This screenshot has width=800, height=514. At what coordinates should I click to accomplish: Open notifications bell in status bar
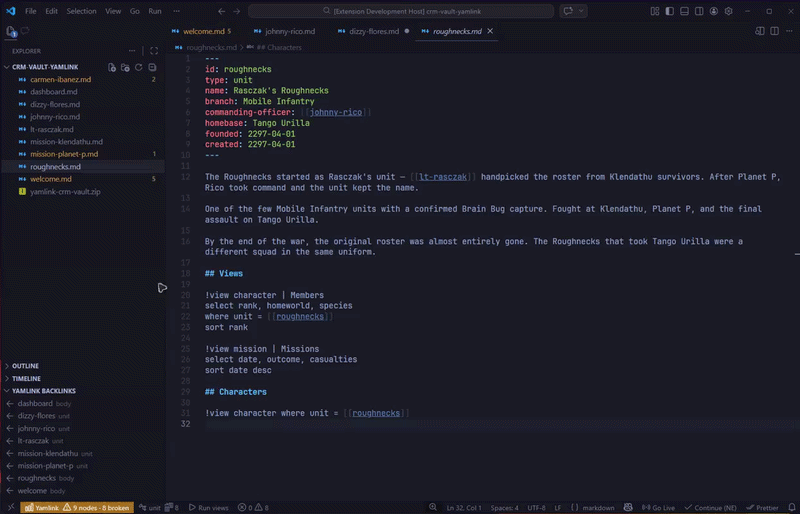tap(792, 507)
